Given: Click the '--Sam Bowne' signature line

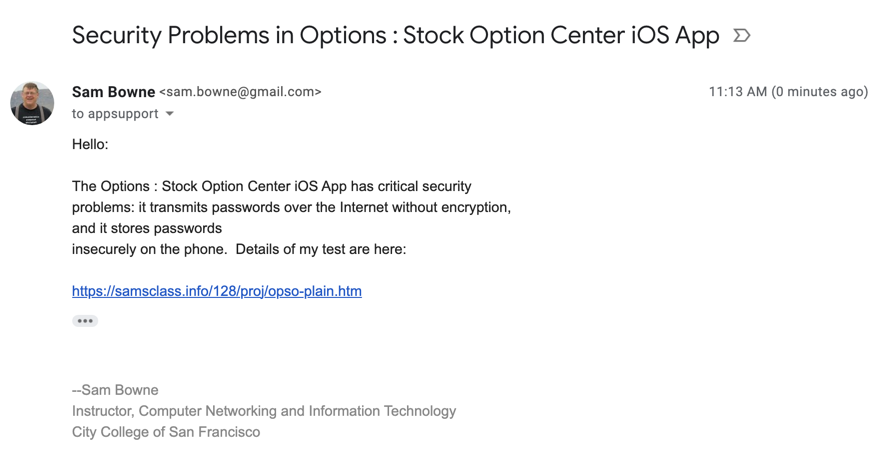Looking at the screenshot, I should [x=115, y=390].
